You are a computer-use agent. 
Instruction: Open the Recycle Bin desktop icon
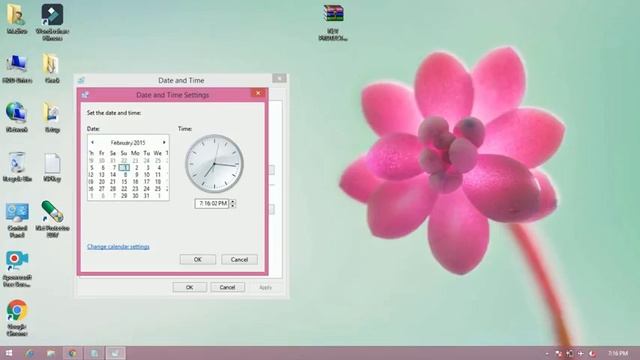point(17,167)
